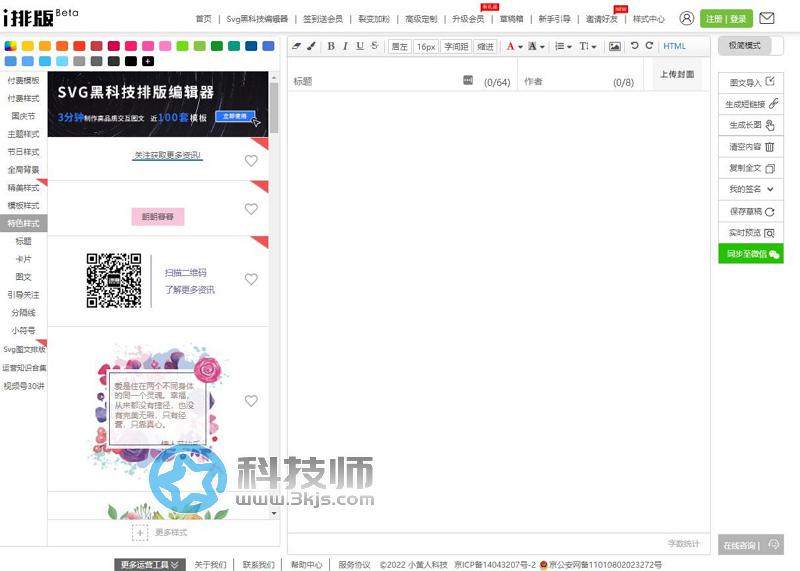Select the eraser clear-format tool
The width and height of the screenshot is (800, 571).
(x=296, y=46)
